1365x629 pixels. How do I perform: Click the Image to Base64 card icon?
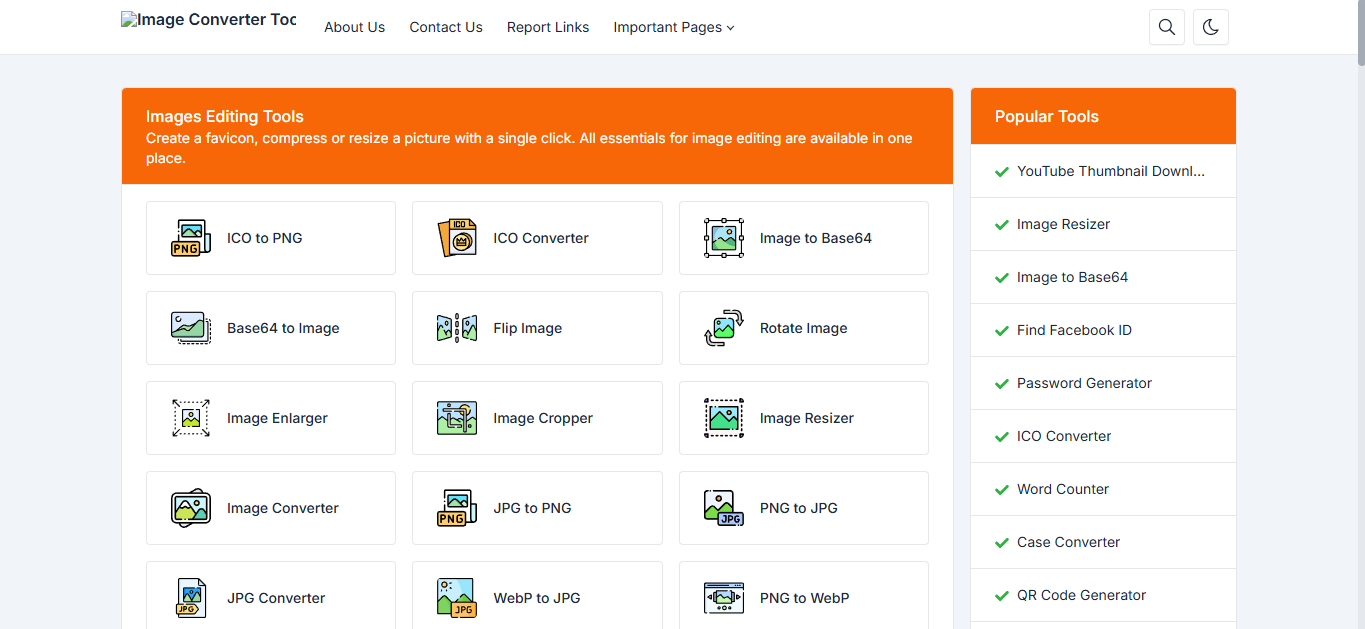[724, 238]
